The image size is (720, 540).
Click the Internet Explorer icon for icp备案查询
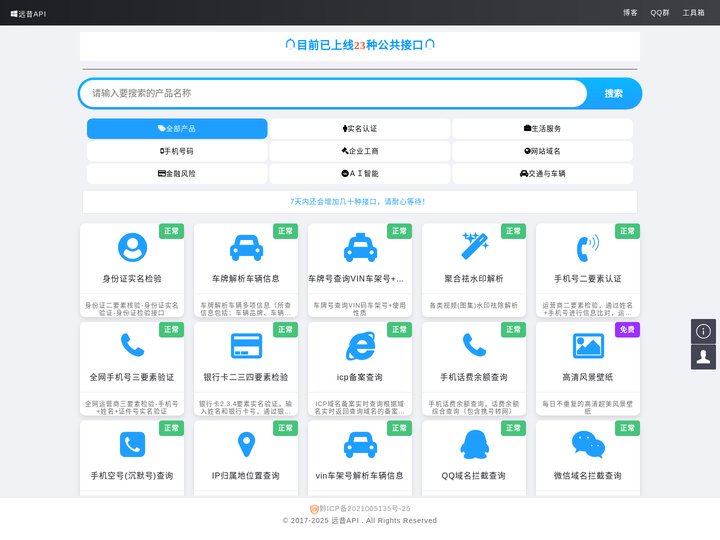pos(360,346)
